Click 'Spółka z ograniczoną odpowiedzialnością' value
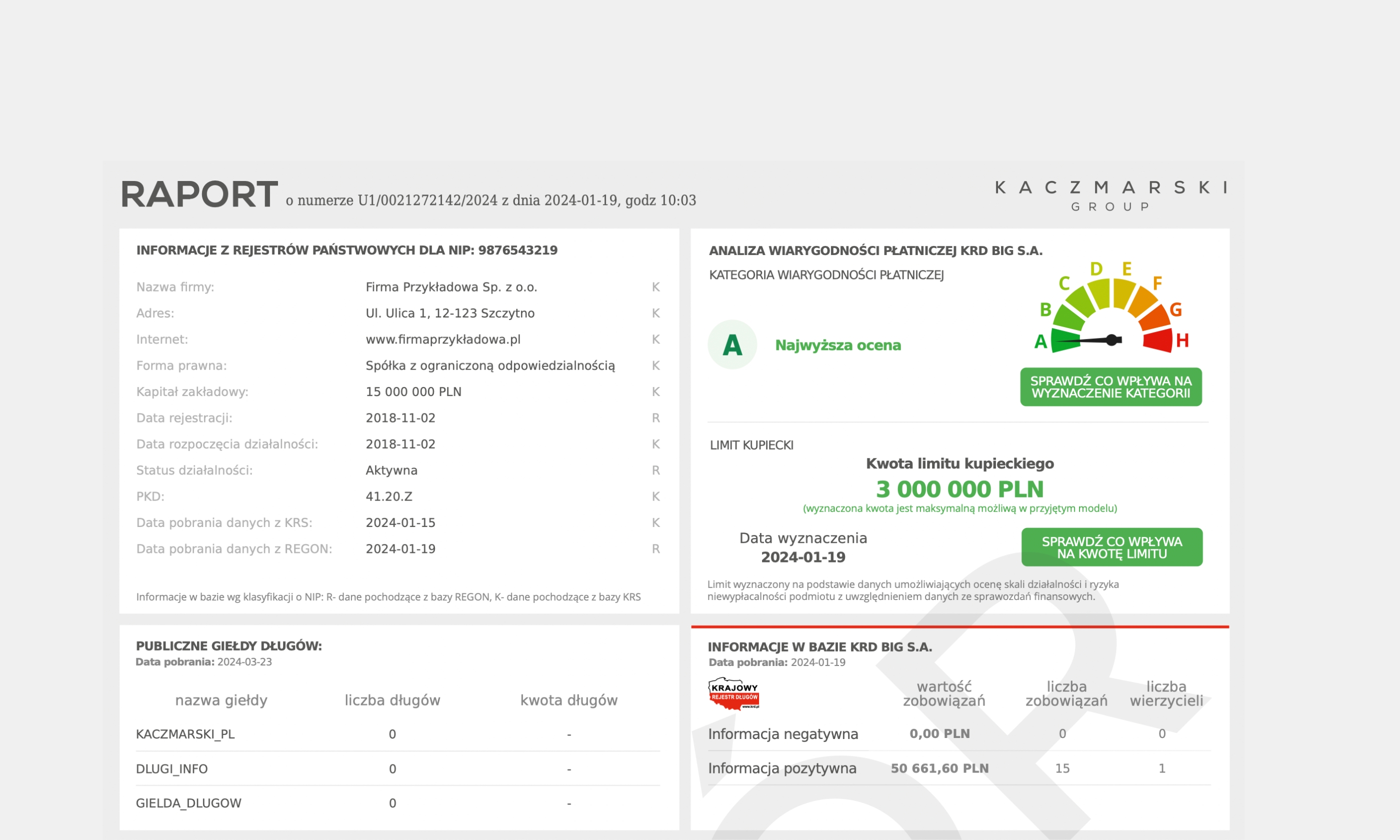1400x840 pixels. pos(490,365)
